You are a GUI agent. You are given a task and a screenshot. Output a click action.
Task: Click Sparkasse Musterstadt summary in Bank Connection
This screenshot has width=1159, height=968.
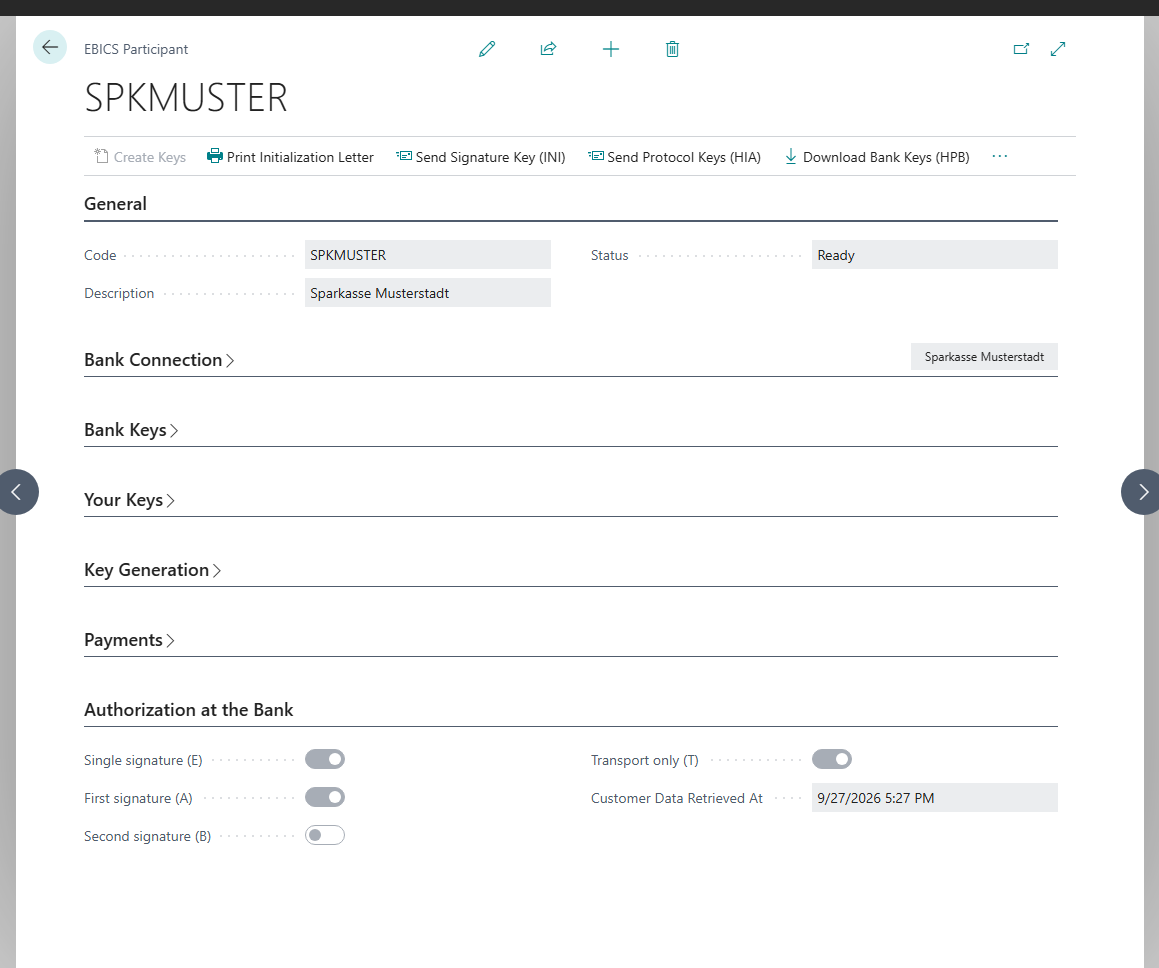[x=984, y=357]
